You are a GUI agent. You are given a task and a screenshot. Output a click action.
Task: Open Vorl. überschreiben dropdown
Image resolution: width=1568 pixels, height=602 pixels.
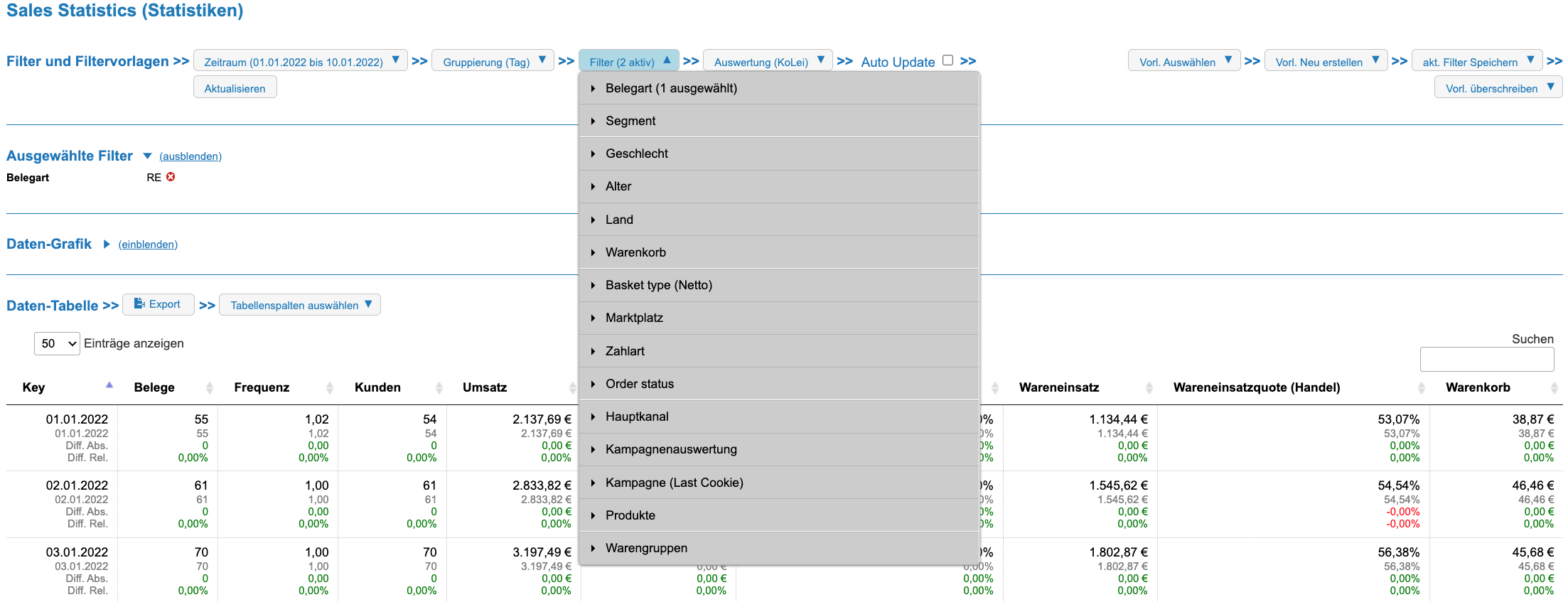tap(1498, 87)
